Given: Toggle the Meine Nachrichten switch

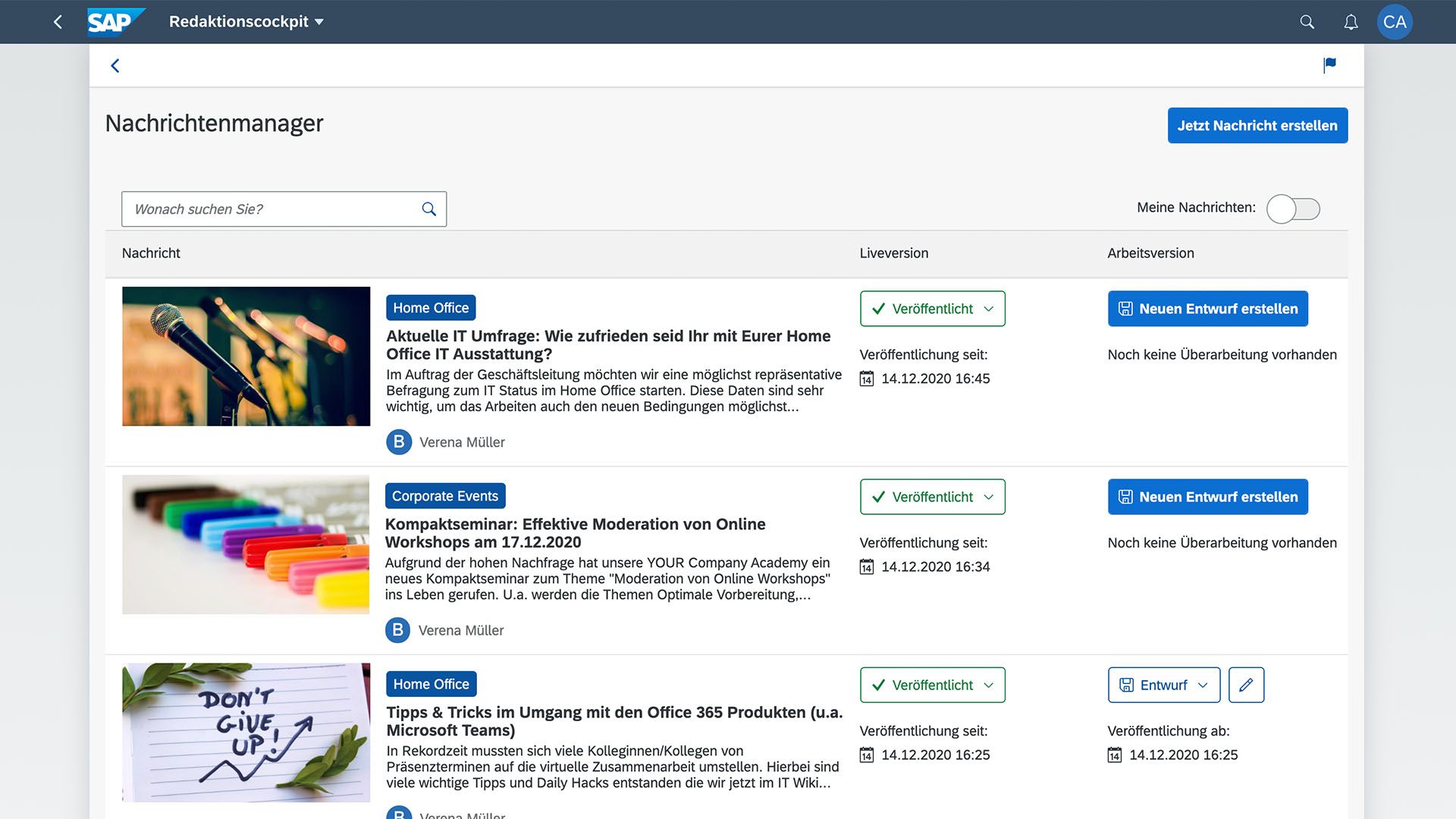Looking at the screenshot, I should pyautogui.click(x=1293, y=209).
